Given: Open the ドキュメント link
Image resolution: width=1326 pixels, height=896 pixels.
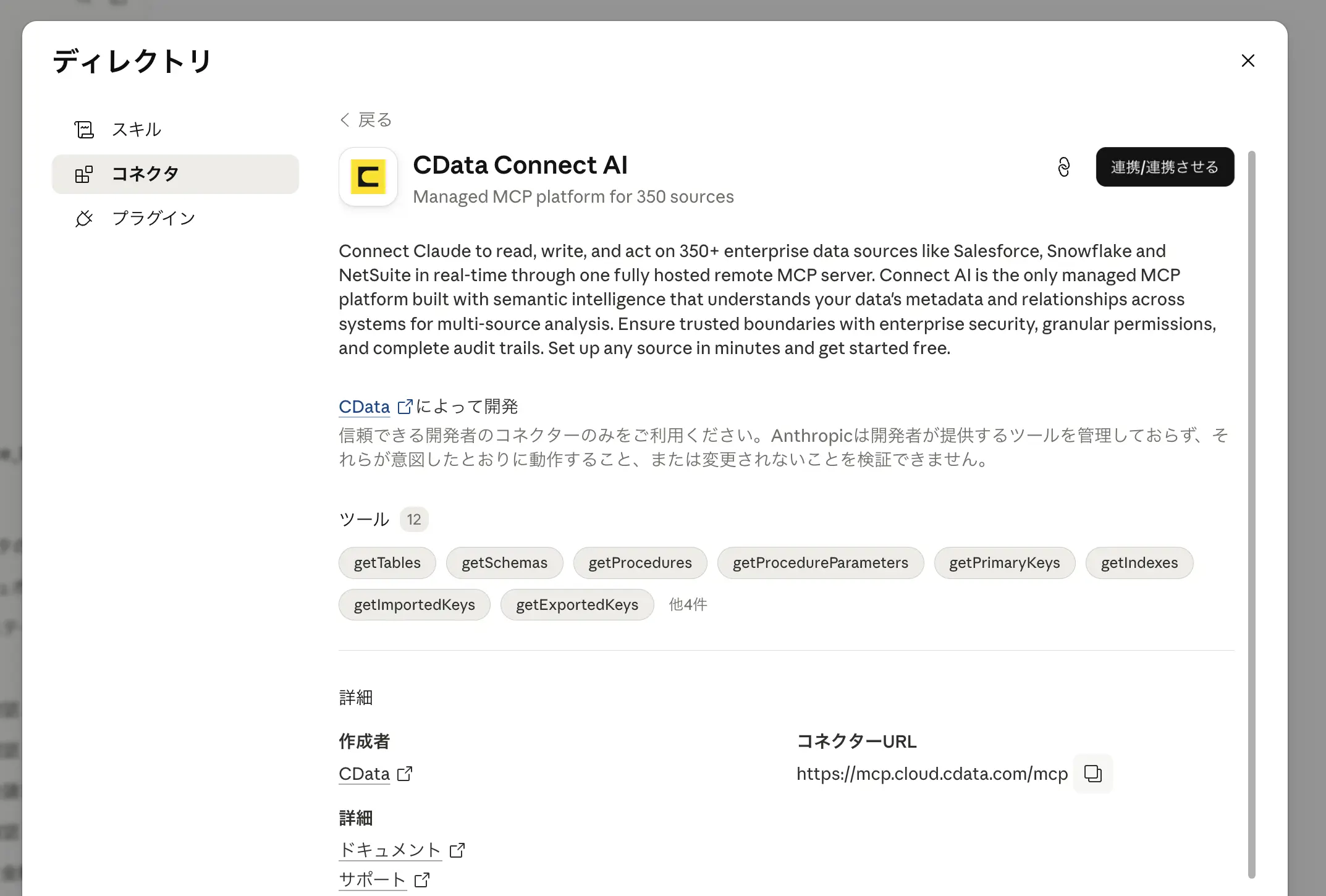Looking at the screenshot, I should click(390, 850).
